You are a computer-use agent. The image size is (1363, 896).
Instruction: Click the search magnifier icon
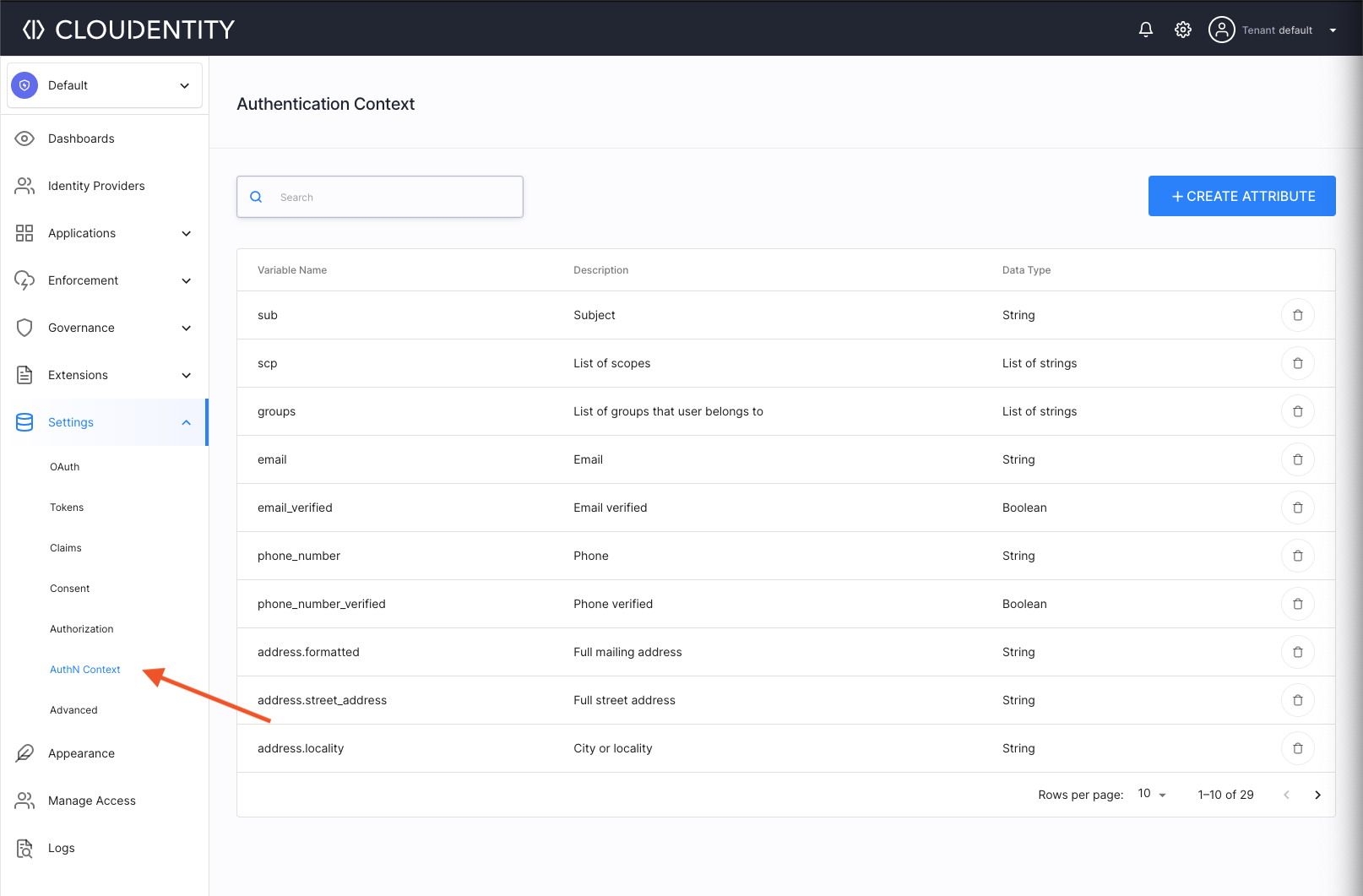[x=256, y=197]
